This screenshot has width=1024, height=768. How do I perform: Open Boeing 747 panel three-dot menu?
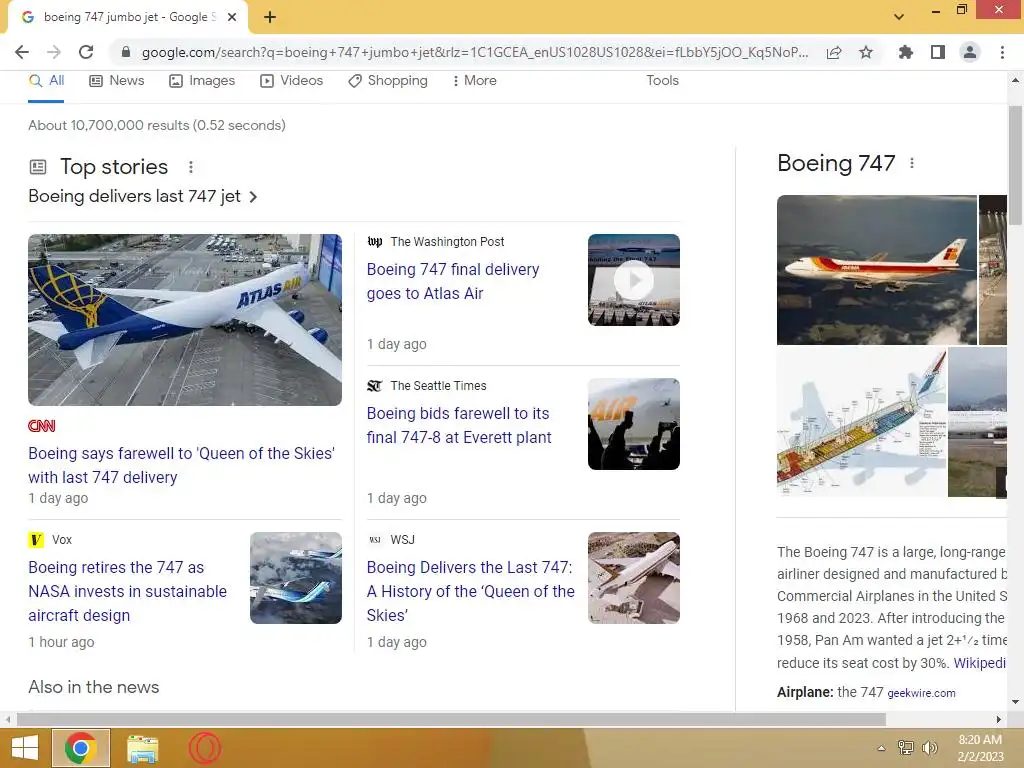[x=912, y=163]
